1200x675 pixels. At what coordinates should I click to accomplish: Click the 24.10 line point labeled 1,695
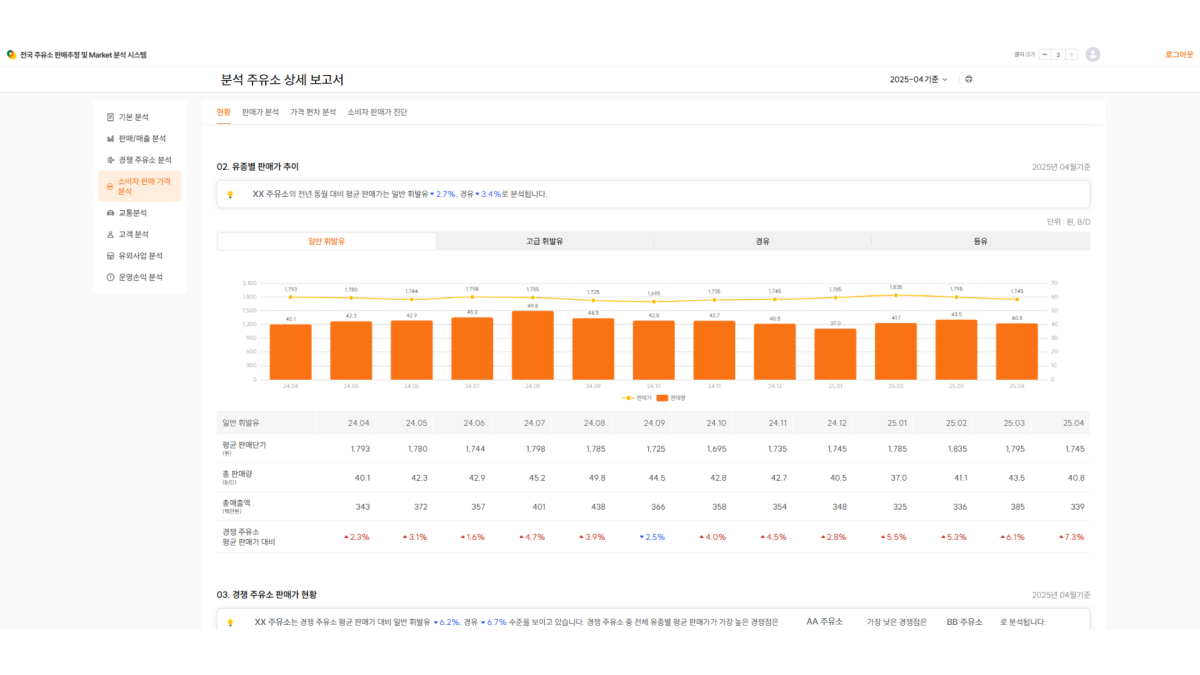pyautogui.click(x=654, y=301)
